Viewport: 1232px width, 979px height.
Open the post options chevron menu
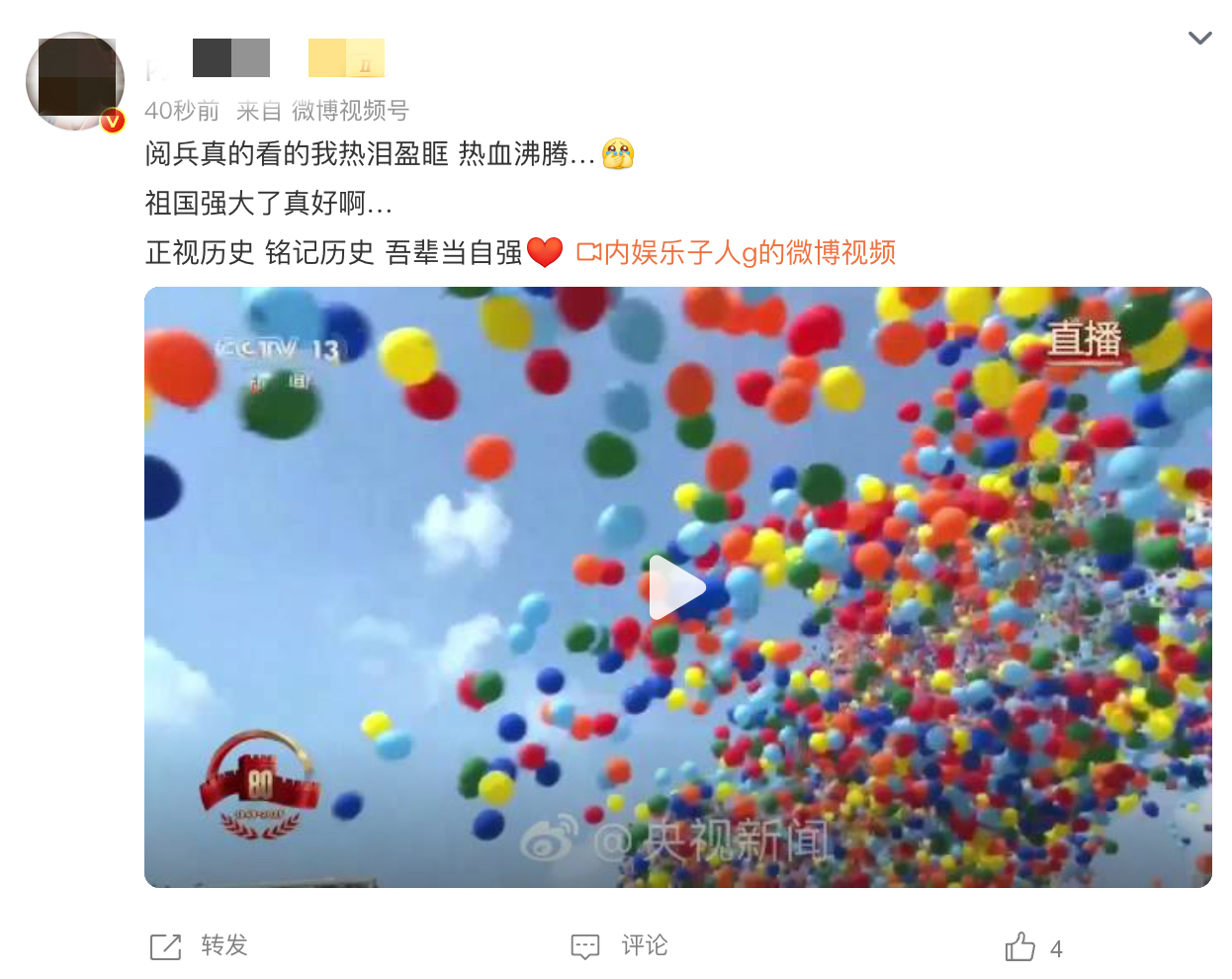1199,39
